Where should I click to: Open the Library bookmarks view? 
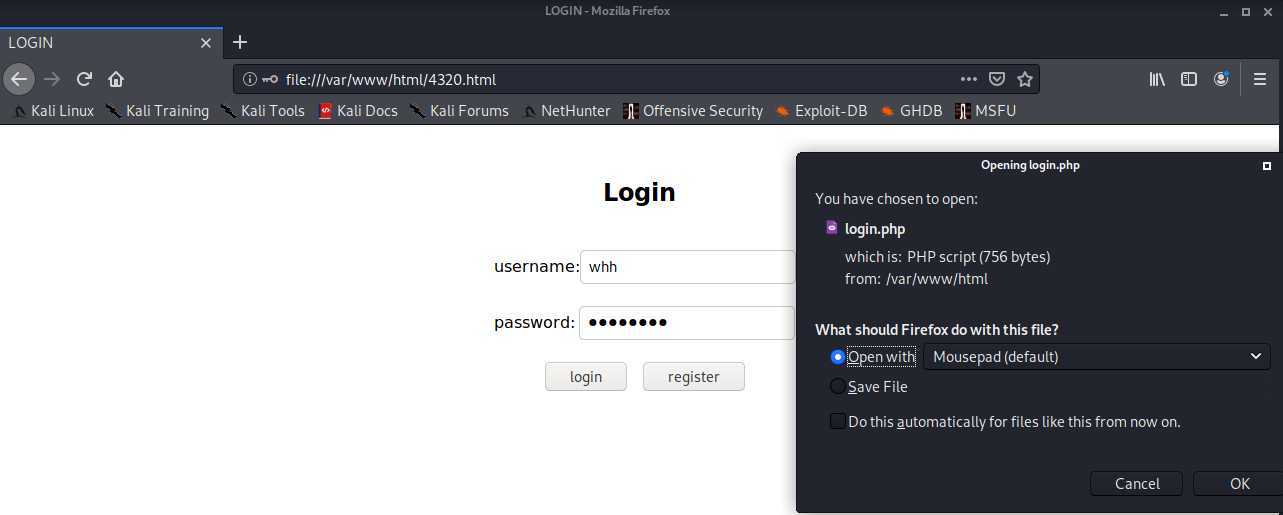(1157, 79)
